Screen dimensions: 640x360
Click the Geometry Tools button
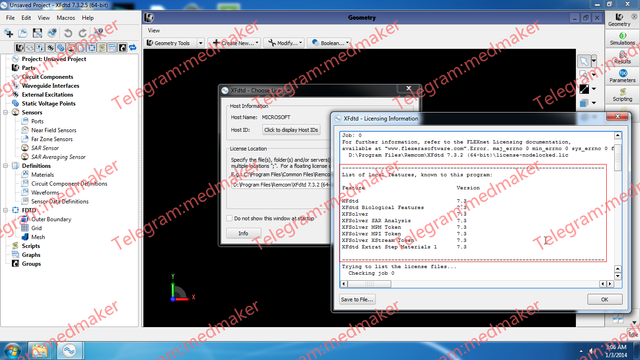[171, 43]
